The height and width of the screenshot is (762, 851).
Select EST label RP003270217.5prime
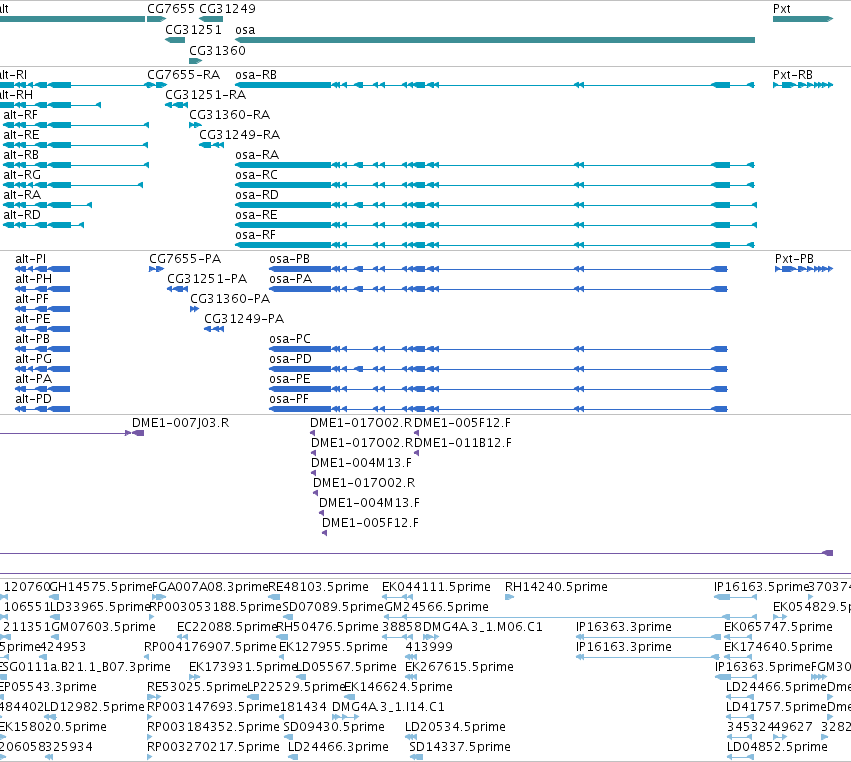click(213, 747)
